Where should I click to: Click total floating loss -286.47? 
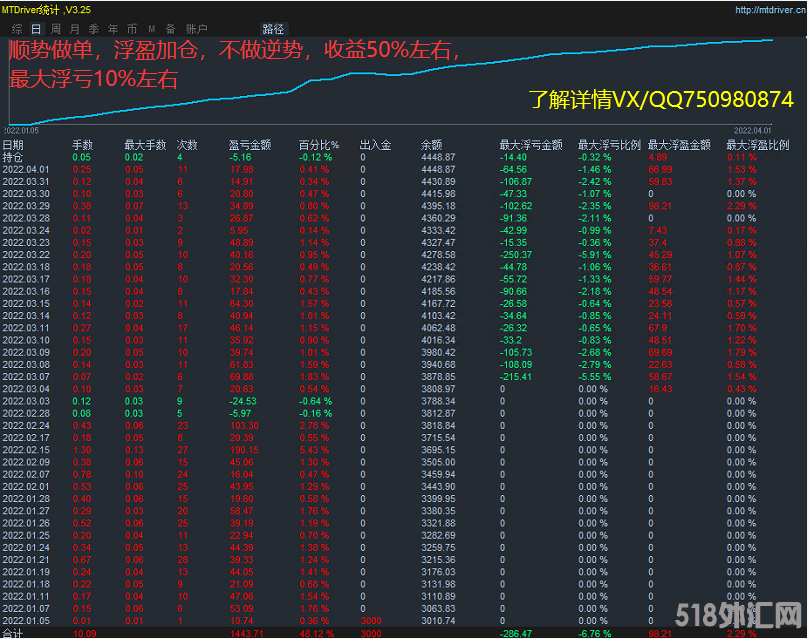(515, 633)
